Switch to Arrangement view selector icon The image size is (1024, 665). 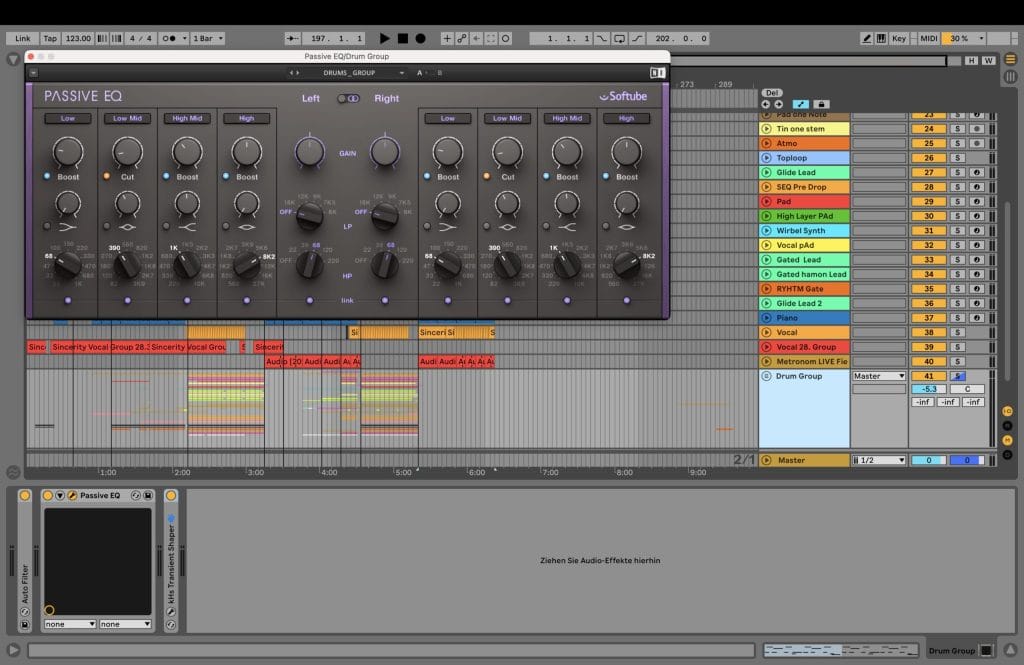pyautogui.click(x=1010, y=59)
